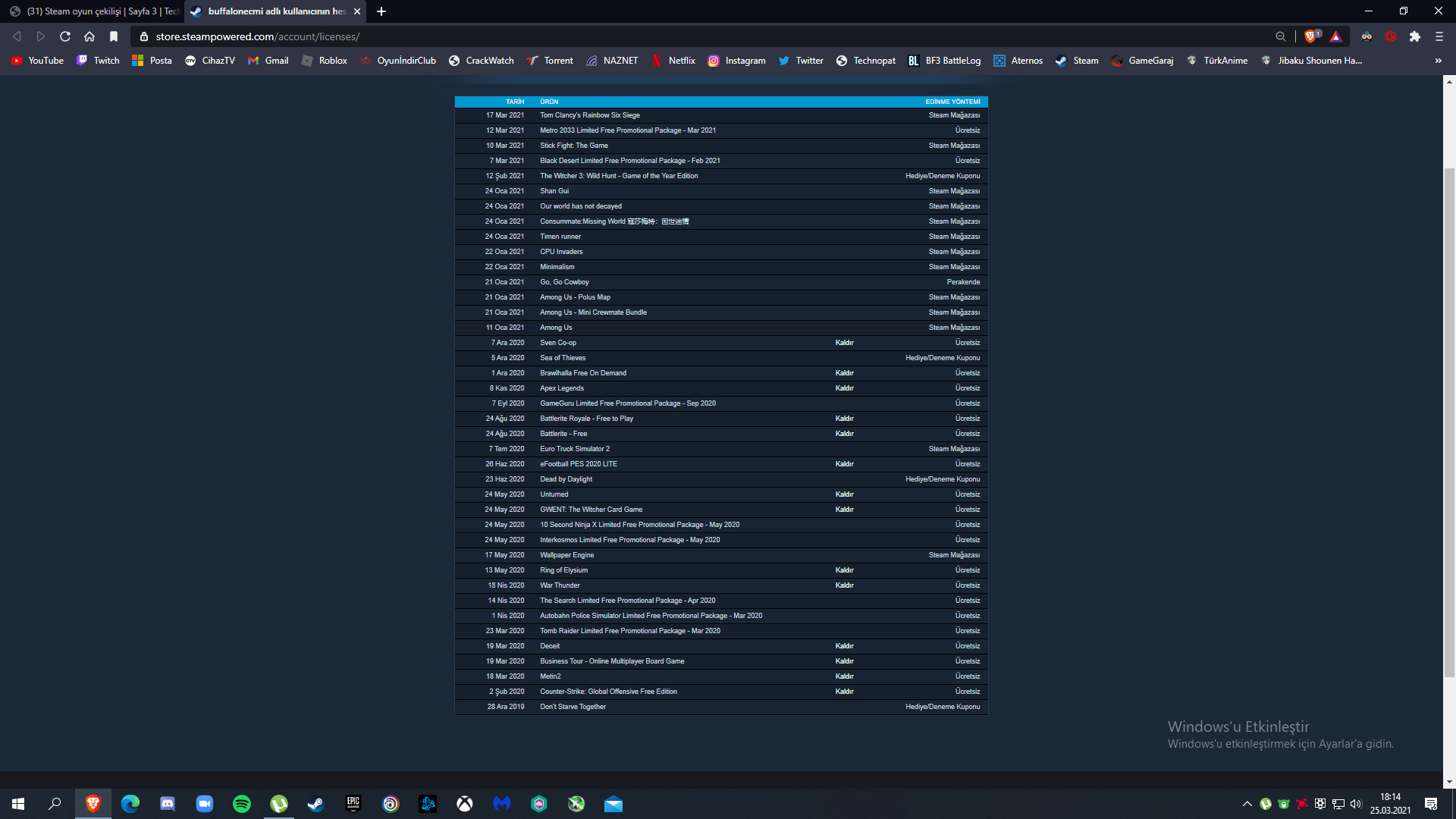
Task: Reload the Steam licenses page
Action: click(65, 36)
